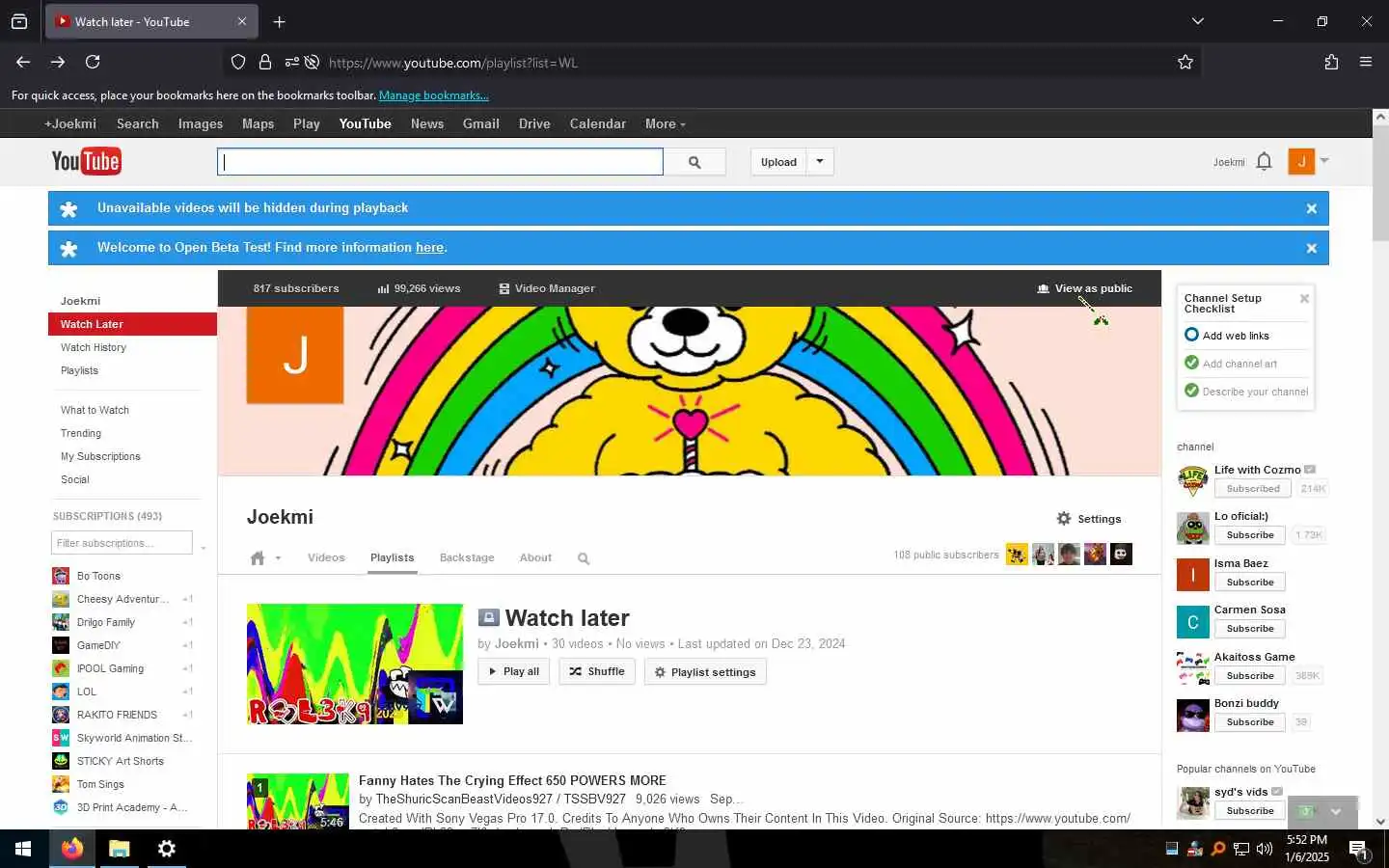Image resolution: width=1389 pixels, height=868 pixels.
Task: Open the Joekmi account avatar menu
Action: tap(1301, 161)
